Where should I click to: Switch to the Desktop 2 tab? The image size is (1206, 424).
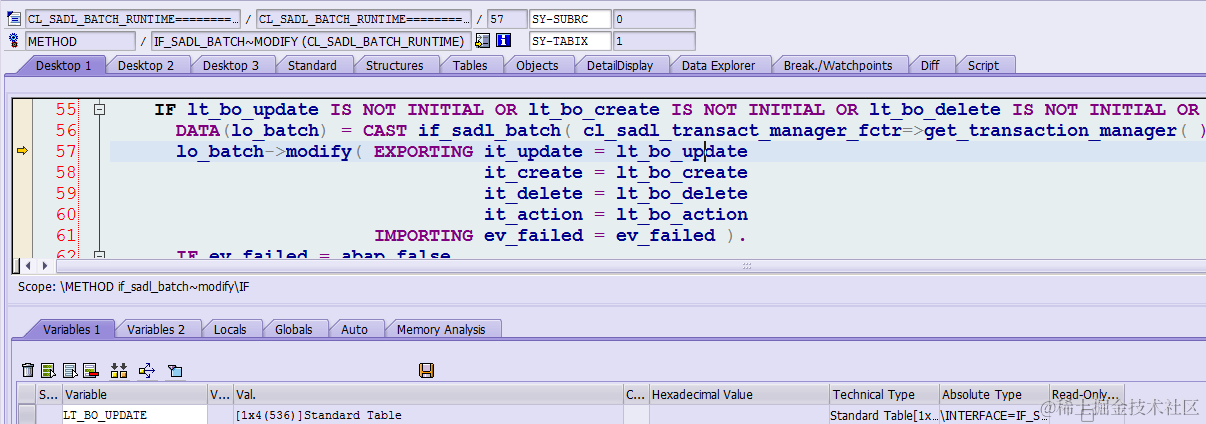(x=146, y=65)
